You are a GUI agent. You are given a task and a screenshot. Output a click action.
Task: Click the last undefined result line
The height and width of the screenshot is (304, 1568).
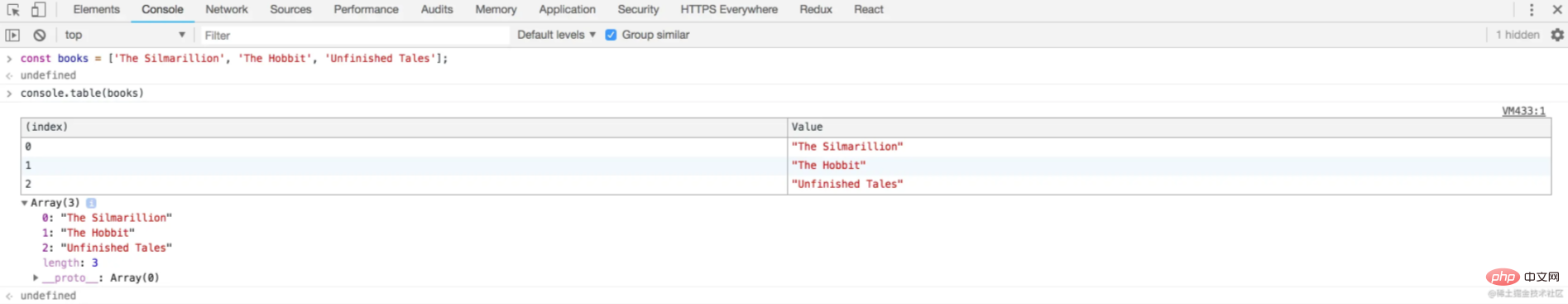click(x=48, y=296)
